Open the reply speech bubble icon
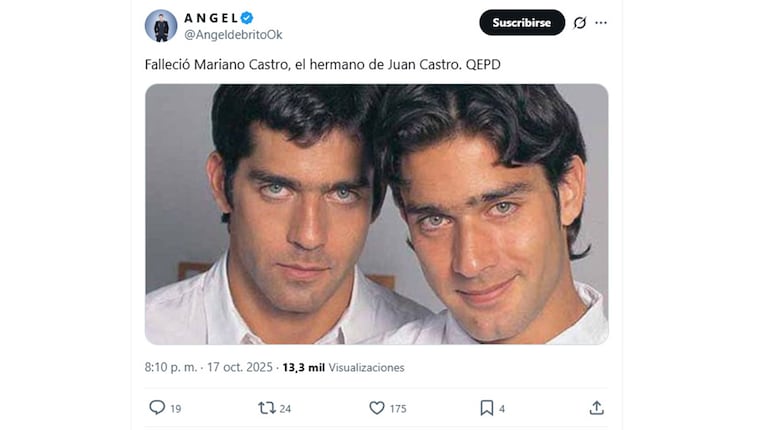 (x=157, y=407)
